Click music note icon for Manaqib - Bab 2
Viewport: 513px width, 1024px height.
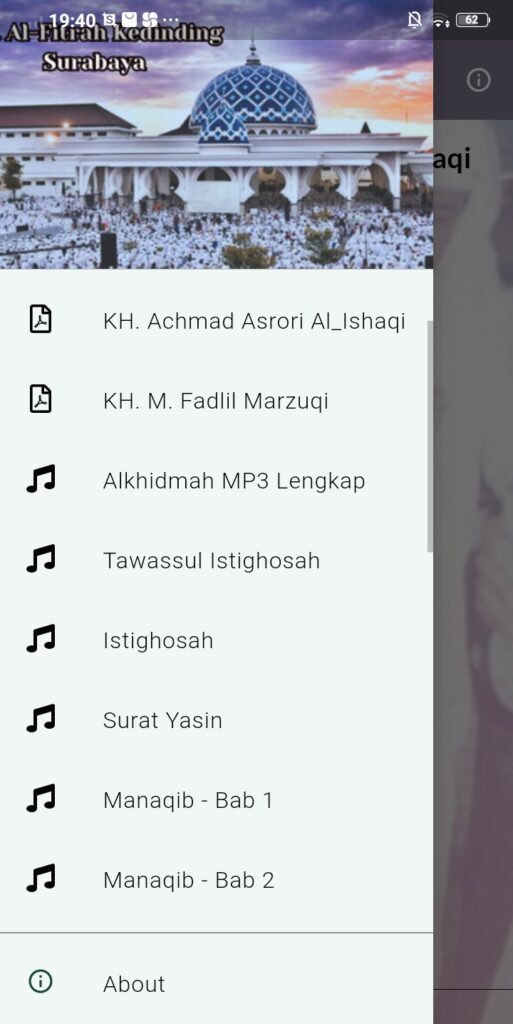41,878
